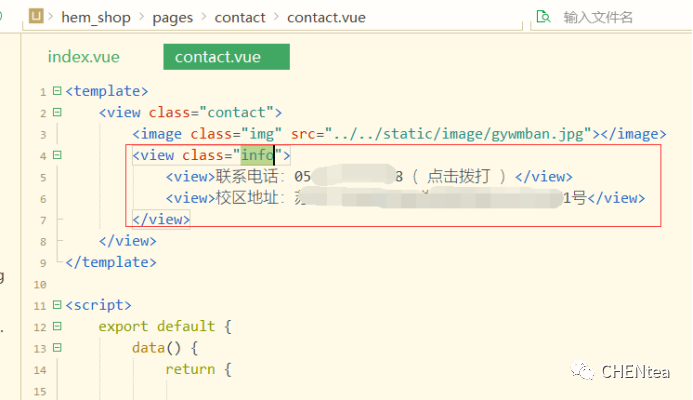
Task: Collapse the info view block at line 4
Action: 57,155
